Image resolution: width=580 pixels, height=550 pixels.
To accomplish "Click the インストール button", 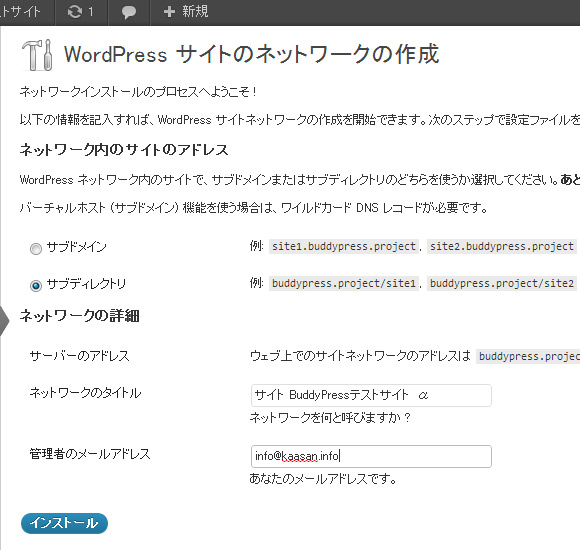I will [x=64, y=523].
